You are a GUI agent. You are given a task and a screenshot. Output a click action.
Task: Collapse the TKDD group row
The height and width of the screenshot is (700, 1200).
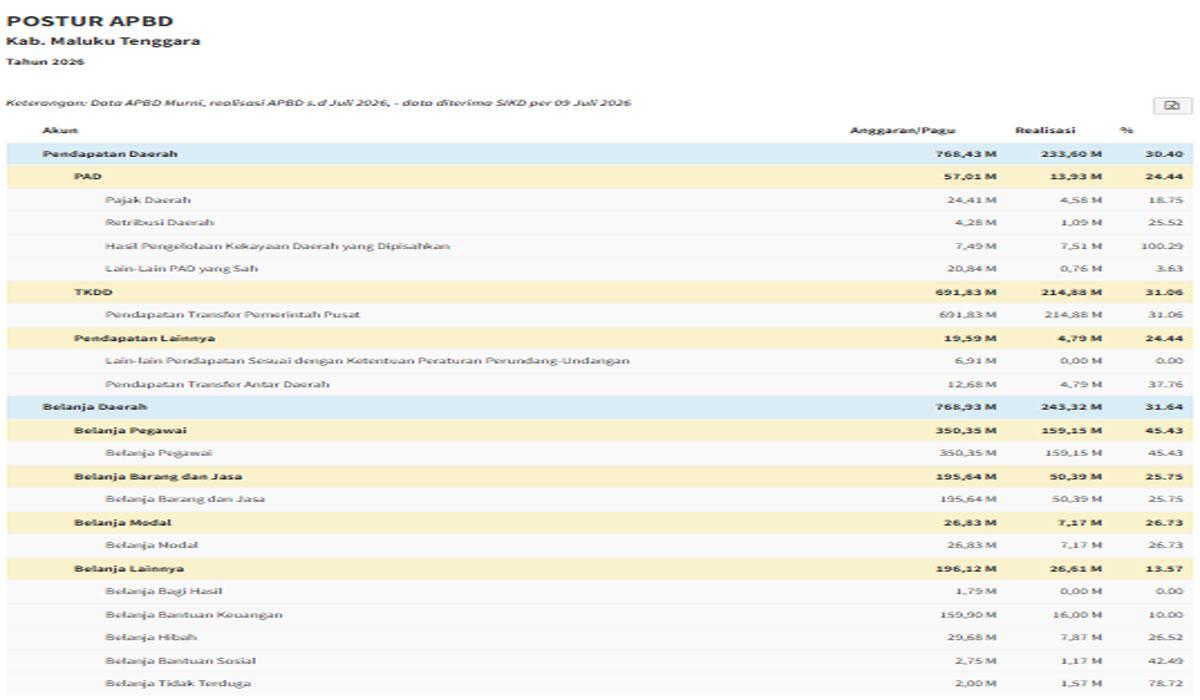[600, 292]
